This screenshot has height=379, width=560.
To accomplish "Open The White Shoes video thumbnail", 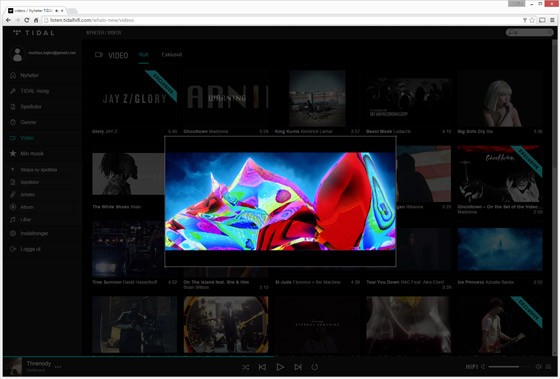I will click(x=128, y=174).
